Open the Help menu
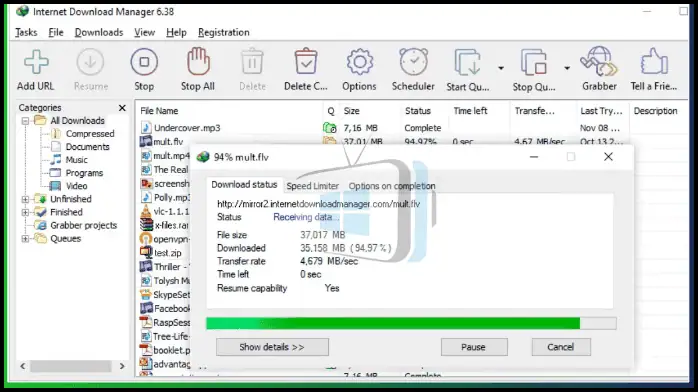The width and height of the screenshot is (698, 392). click(176, 32)
